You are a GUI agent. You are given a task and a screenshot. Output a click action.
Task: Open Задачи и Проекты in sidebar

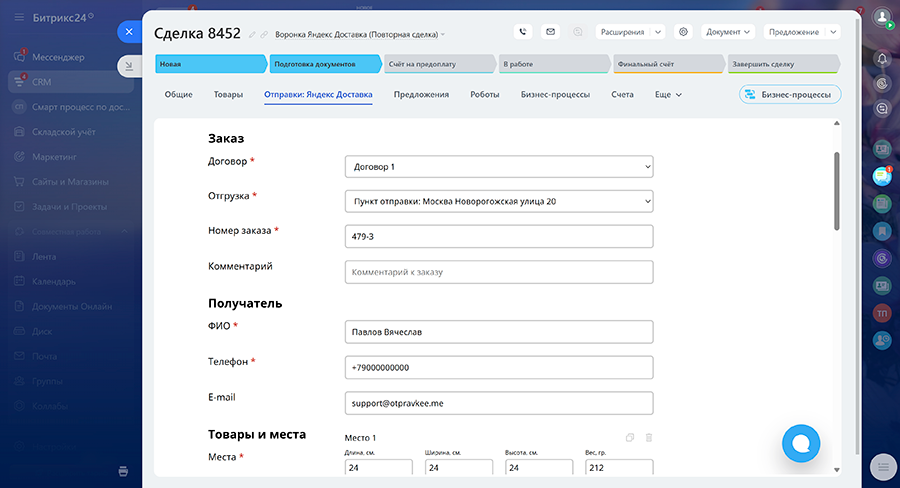point(69,207)
